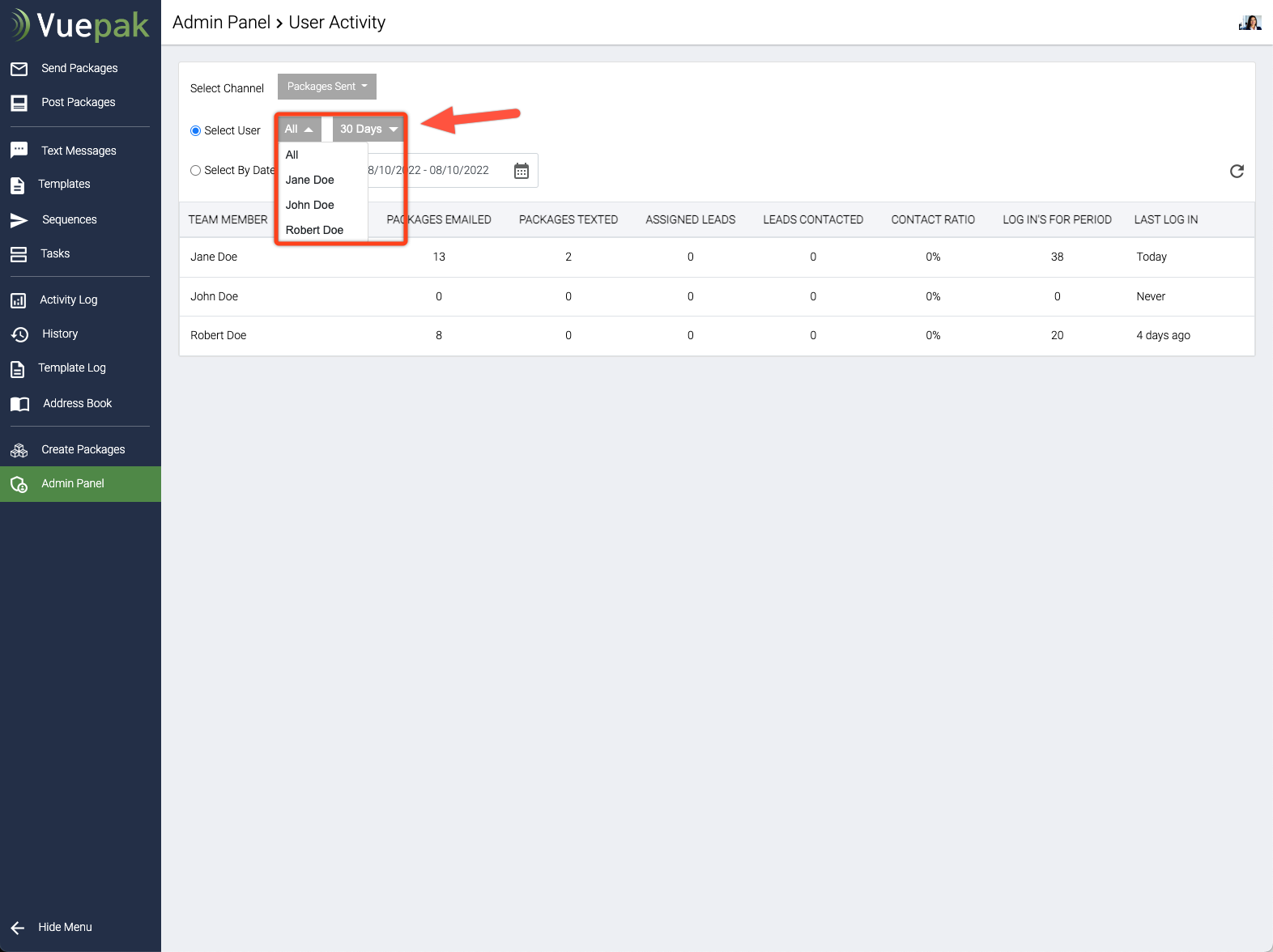
Task: Click the refresh icon above the table
Action: [x=1237, y=171]
